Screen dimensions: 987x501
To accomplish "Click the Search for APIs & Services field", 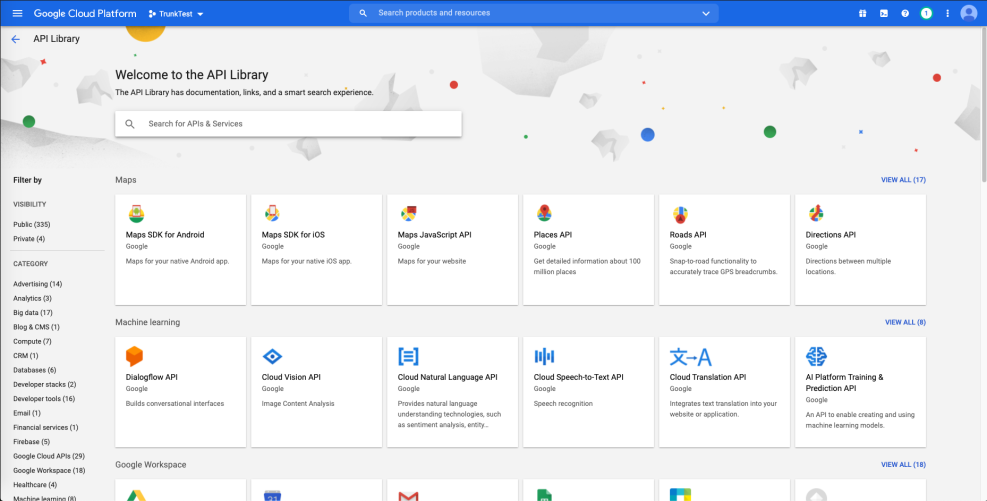I will tap(288, 124).
